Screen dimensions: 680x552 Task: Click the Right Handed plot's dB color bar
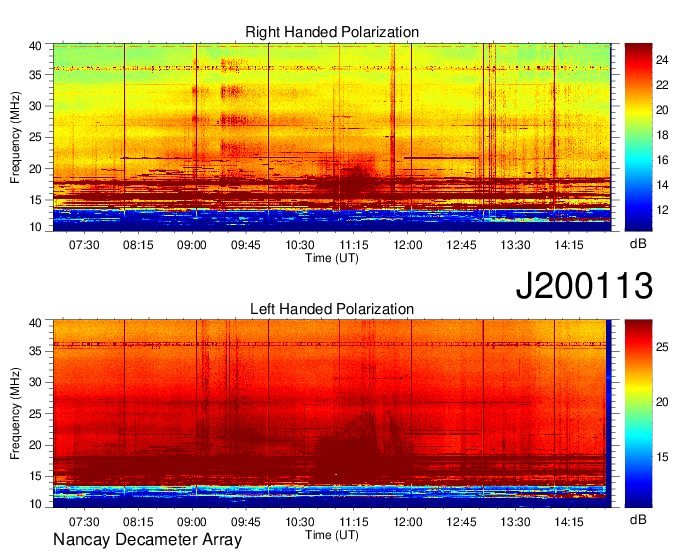click(638, 137)
